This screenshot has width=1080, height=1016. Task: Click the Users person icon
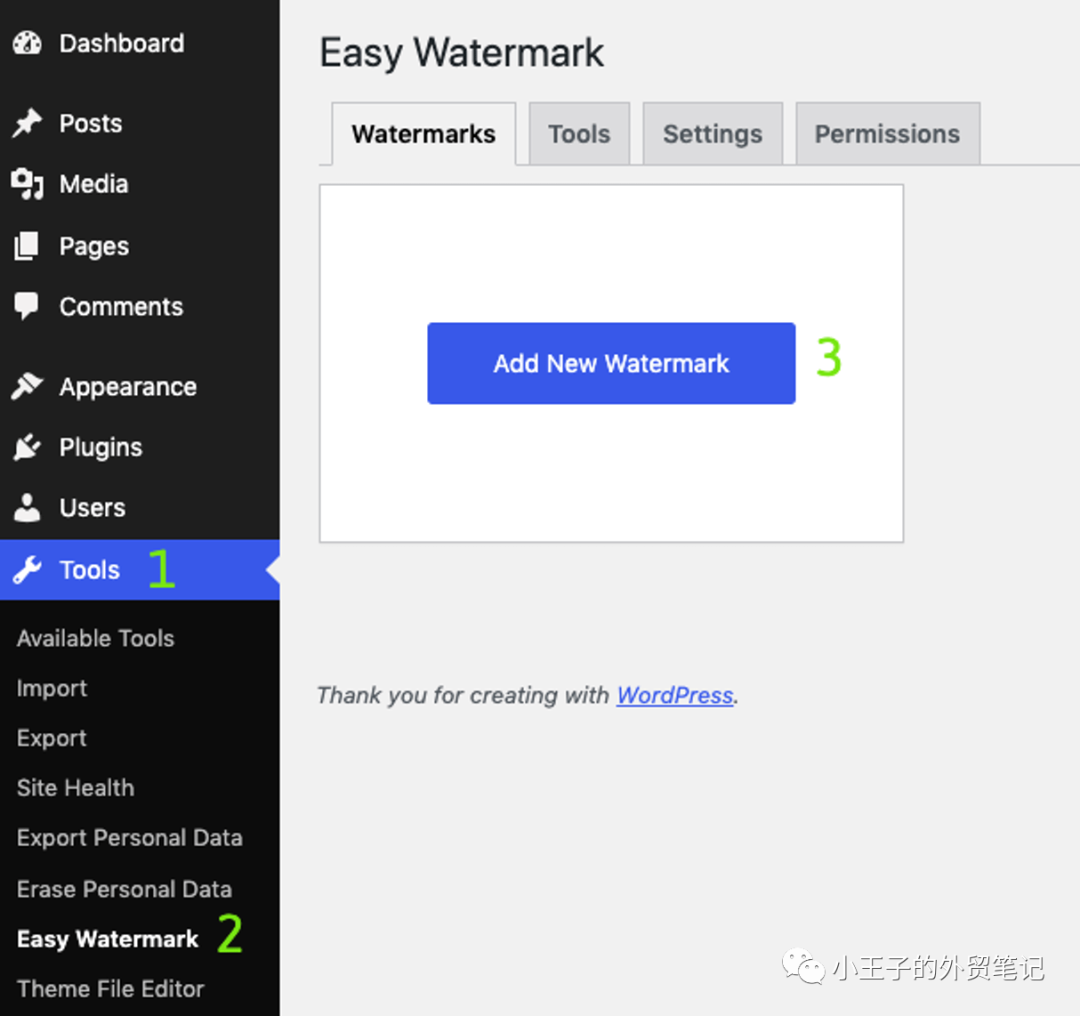[28, 508]
